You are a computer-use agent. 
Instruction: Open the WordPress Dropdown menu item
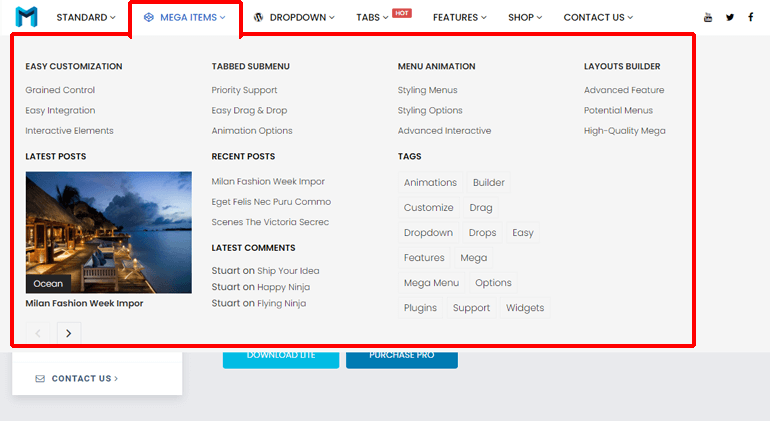293,17
